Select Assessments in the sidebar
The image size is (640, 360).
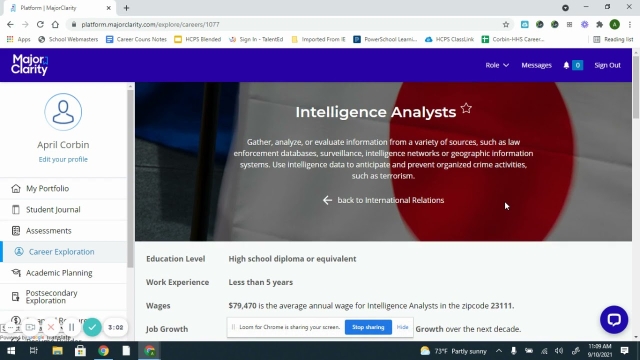click(x=63, y=231)
